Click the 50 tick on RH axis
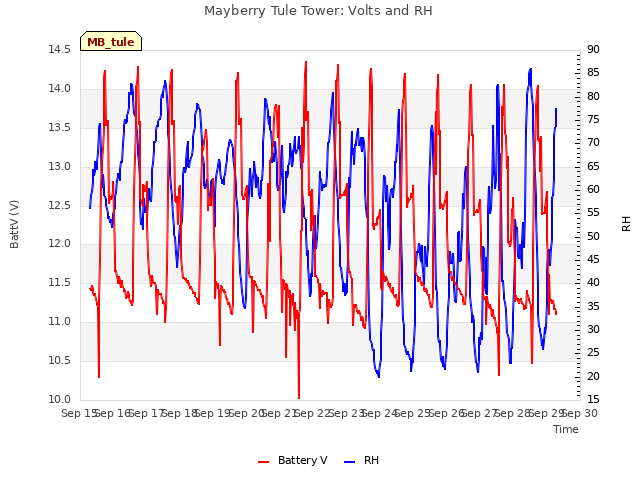This screenshot has width=640, height=480. 593,236
